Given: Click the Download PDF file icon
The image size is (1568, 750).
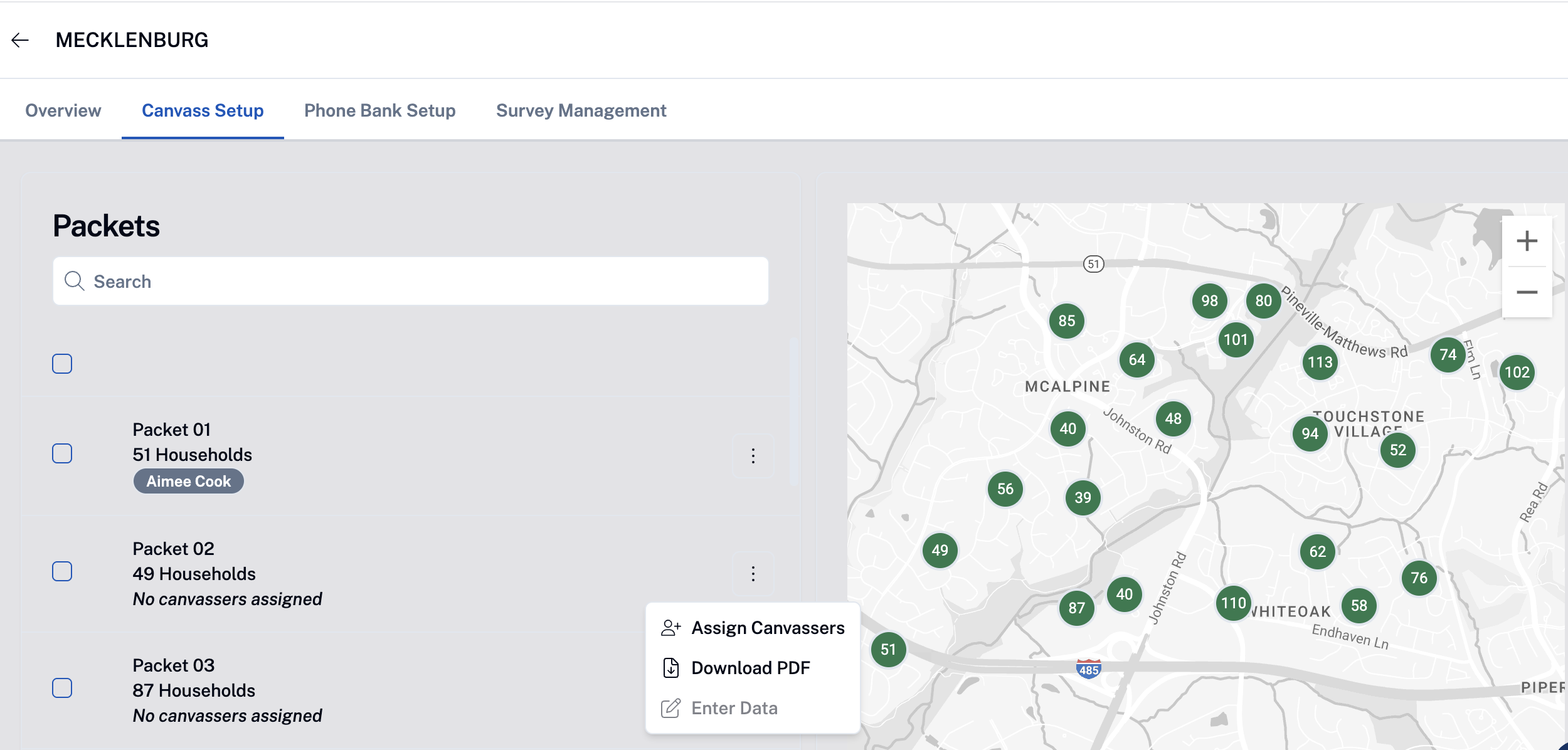Looking at the screenshot, I should pyautogui.click(x=670, y=668).
